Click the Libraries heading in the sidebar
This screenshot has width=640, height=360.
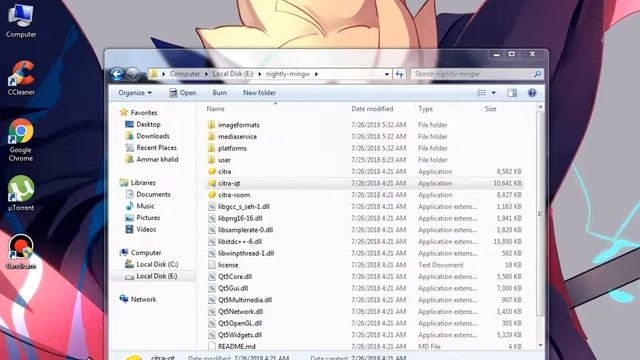[x=138, y=183]
